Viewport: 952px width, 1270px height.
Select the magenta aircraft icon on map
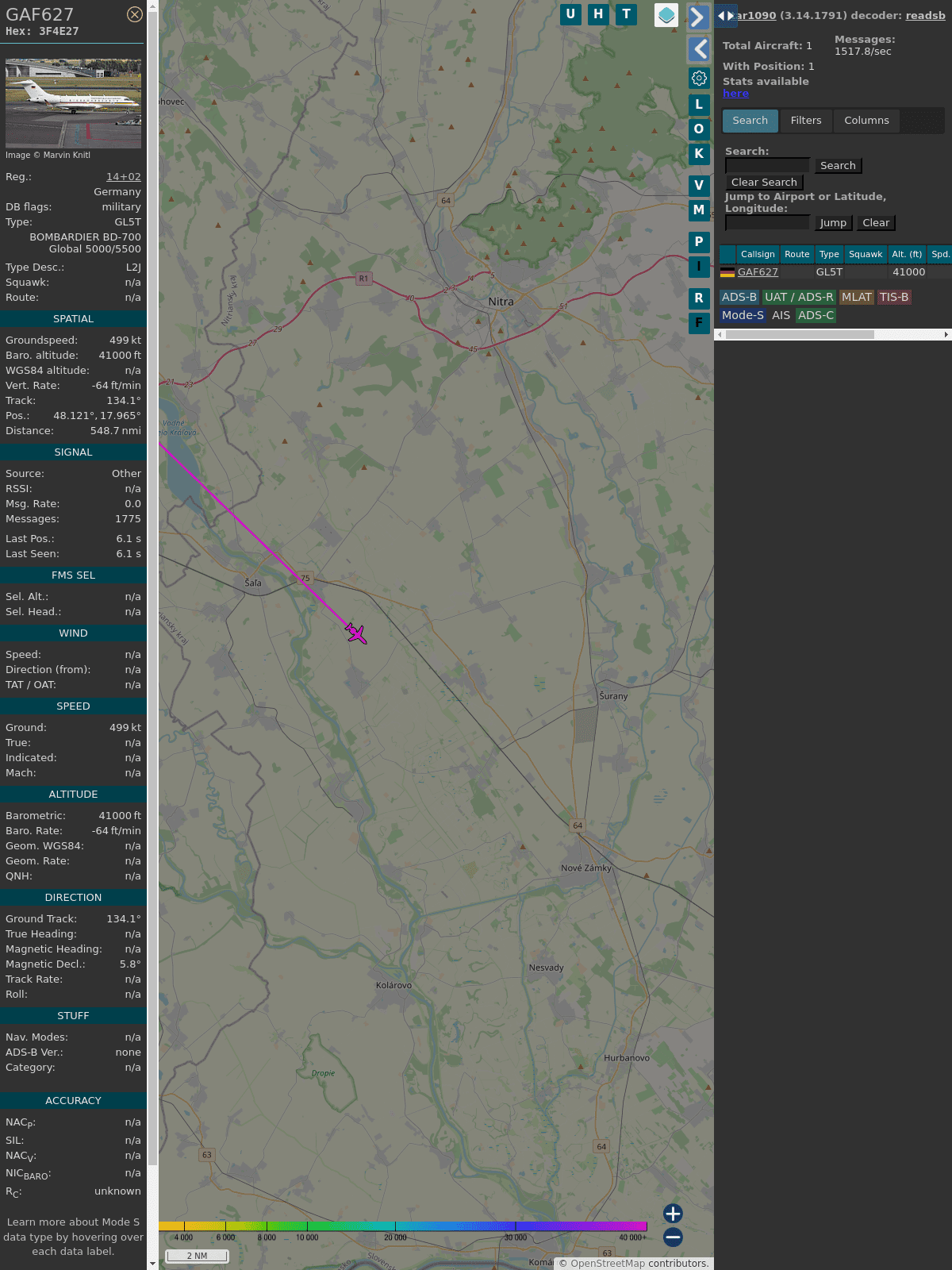[x=355, y=633]
